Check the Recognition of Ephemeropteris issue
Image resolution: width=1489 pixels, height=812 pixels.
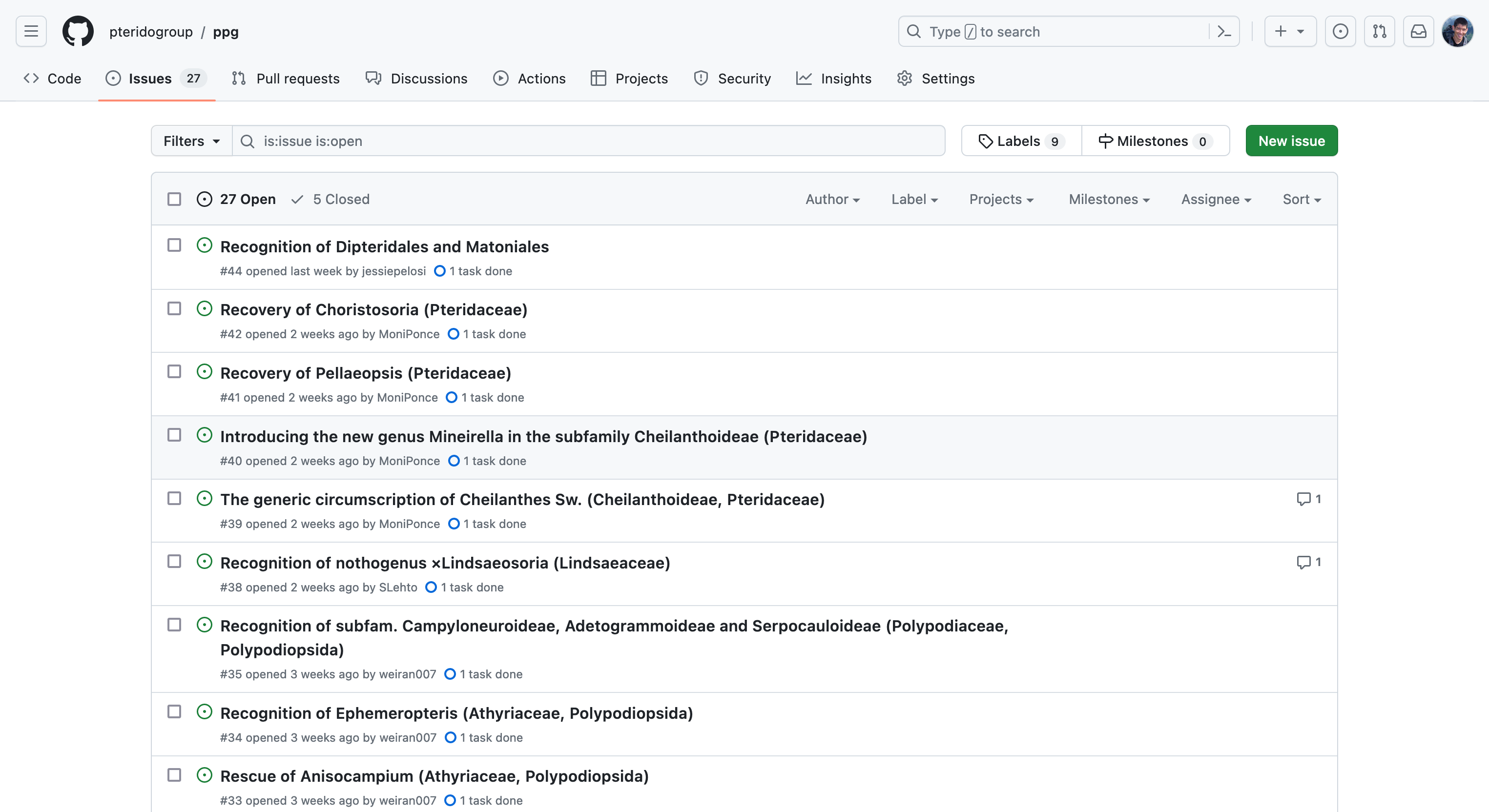(x=174, y=711)
